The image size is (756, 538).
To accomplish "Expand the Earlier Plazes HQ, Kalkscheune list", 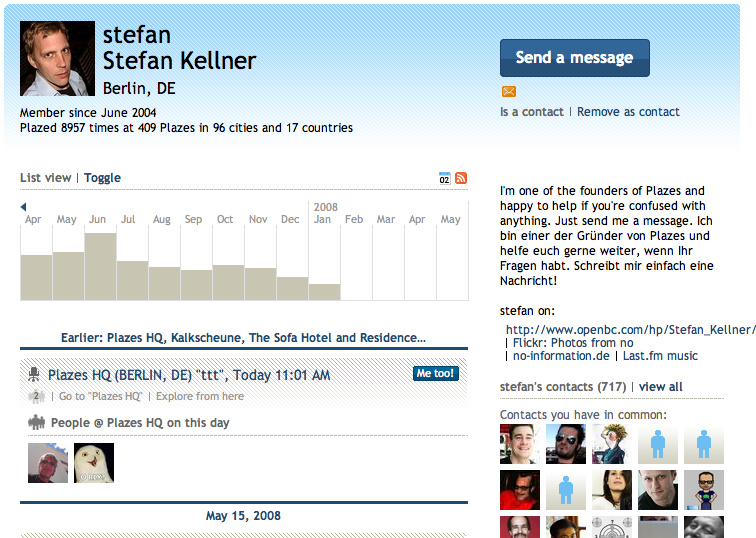I will (x=243, y=338).
